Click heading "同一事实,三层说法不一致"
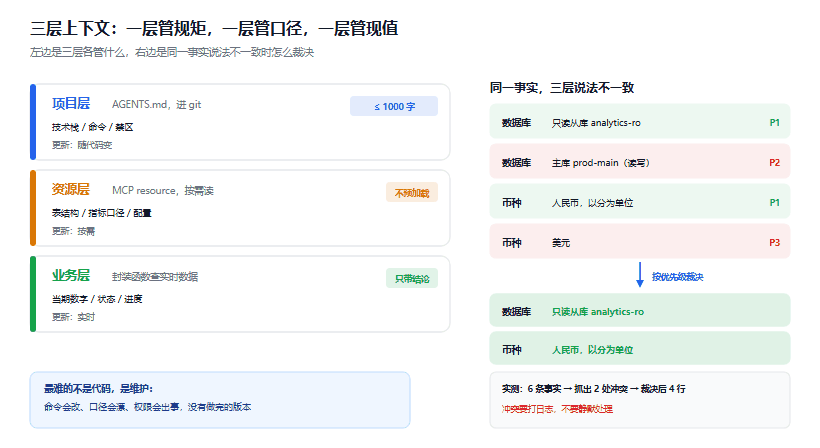Image resolution: width=820 pixels, height=448 pixels. [562, 87]
